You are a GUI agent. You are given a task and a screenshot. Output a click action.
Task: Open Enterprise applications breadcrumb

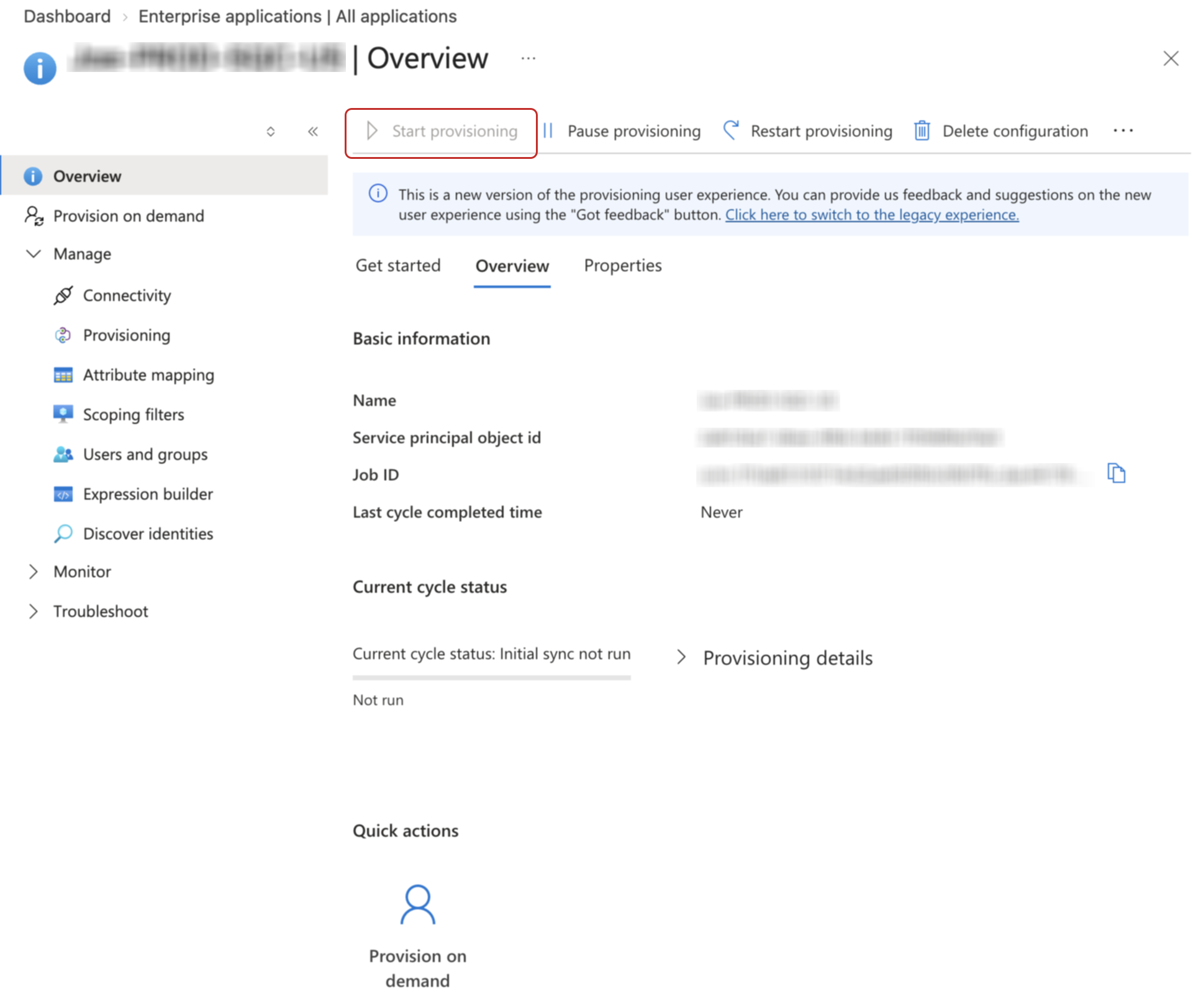(x=297, y=16)
